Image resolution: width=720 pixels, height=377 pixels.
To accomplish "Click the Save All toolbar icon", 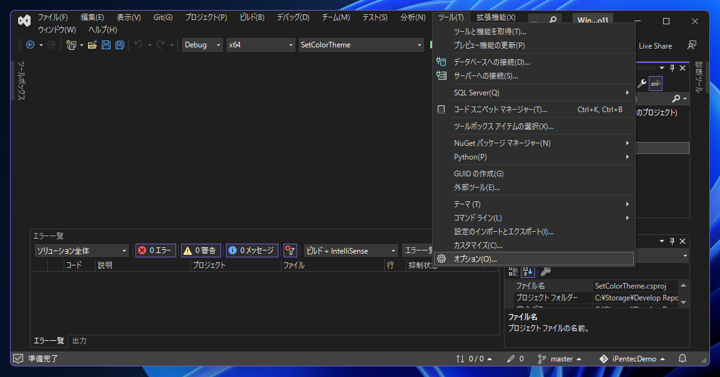I will (120, 45).
